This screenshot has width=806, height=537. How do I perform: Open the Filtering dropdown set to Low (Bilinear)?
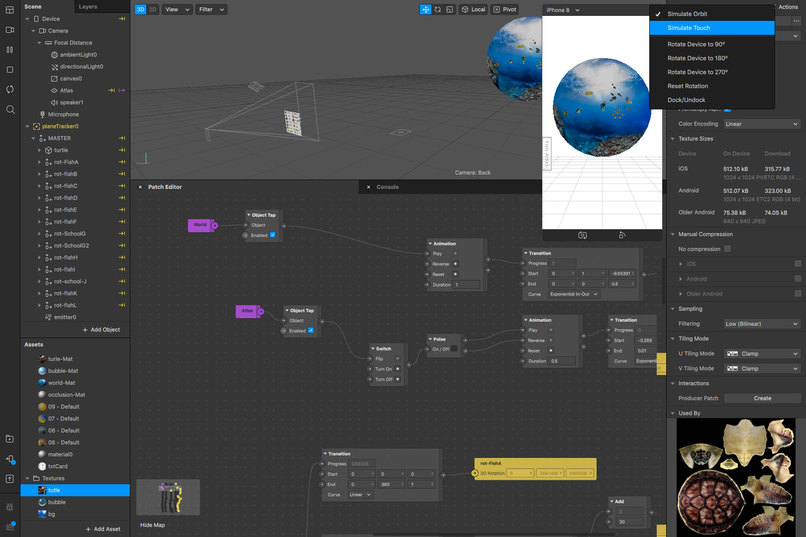coord(762,324)
